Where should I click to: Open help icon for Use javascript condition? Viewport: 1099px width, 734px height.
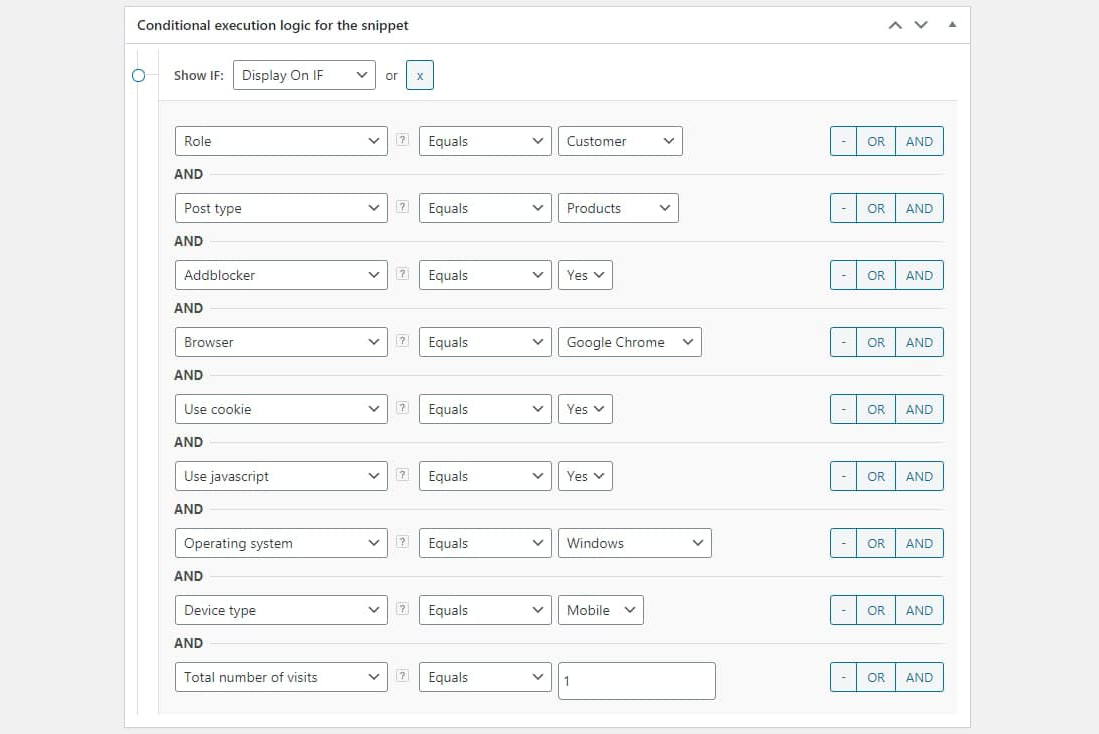[x=402, y=475]
